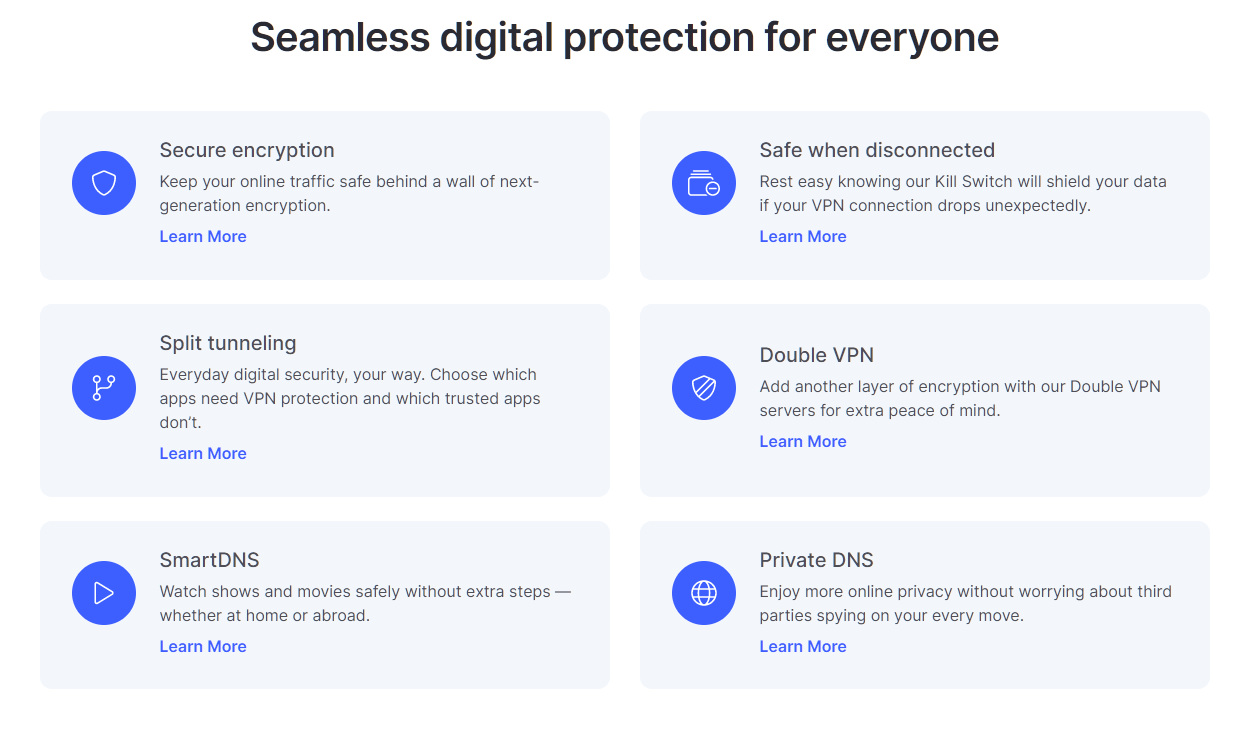The height and width of the screenshot is (735, 1255).
Task: Click the shield icon for Secure encryption
Action: 104,183
